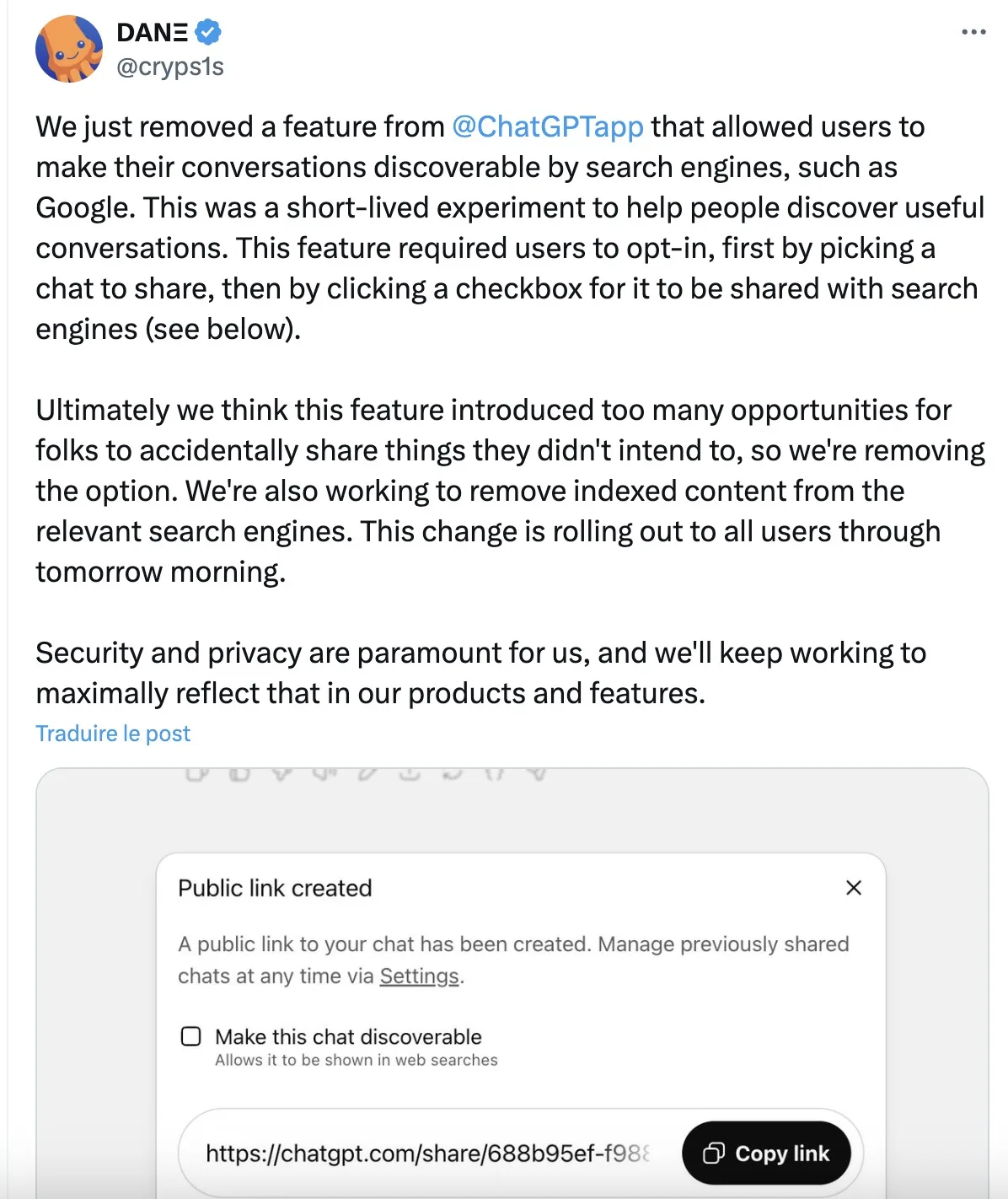Click the DANΞ profile avatar
The height and width of the screenshot is (1199, 1008).
(69, 49)
